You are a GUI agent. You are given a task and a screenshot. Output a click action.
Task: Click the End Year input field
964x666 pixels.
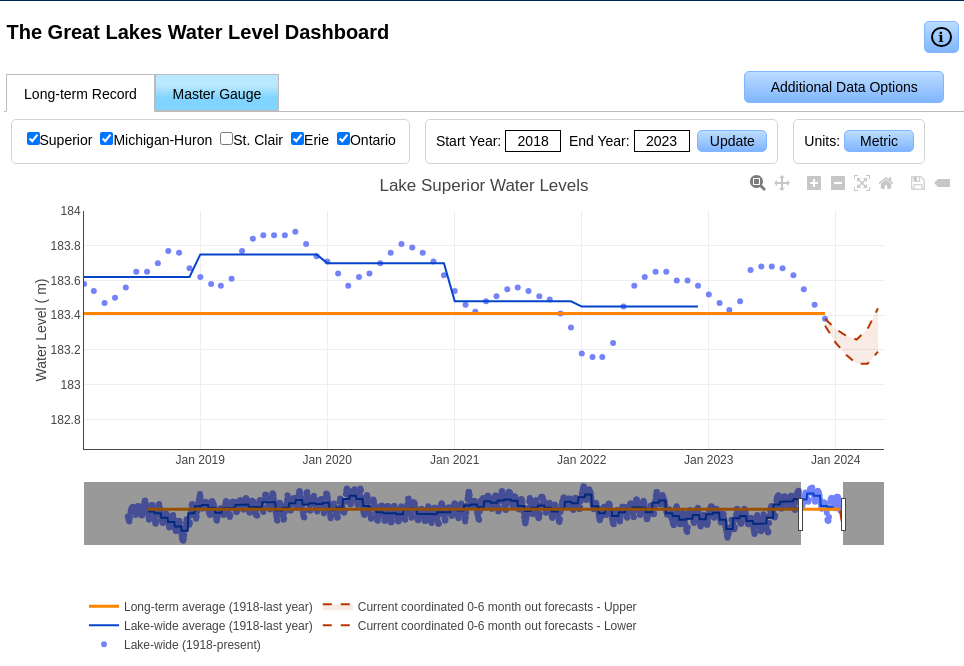pyautogui.click(x=662, y=141)
